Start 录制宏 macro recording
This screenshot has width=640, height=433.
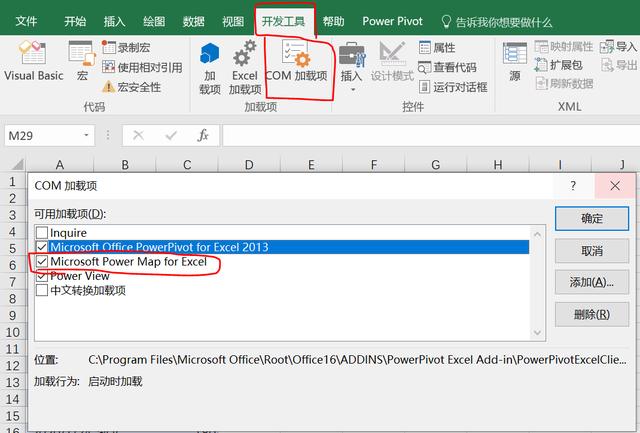click(126, 48)
